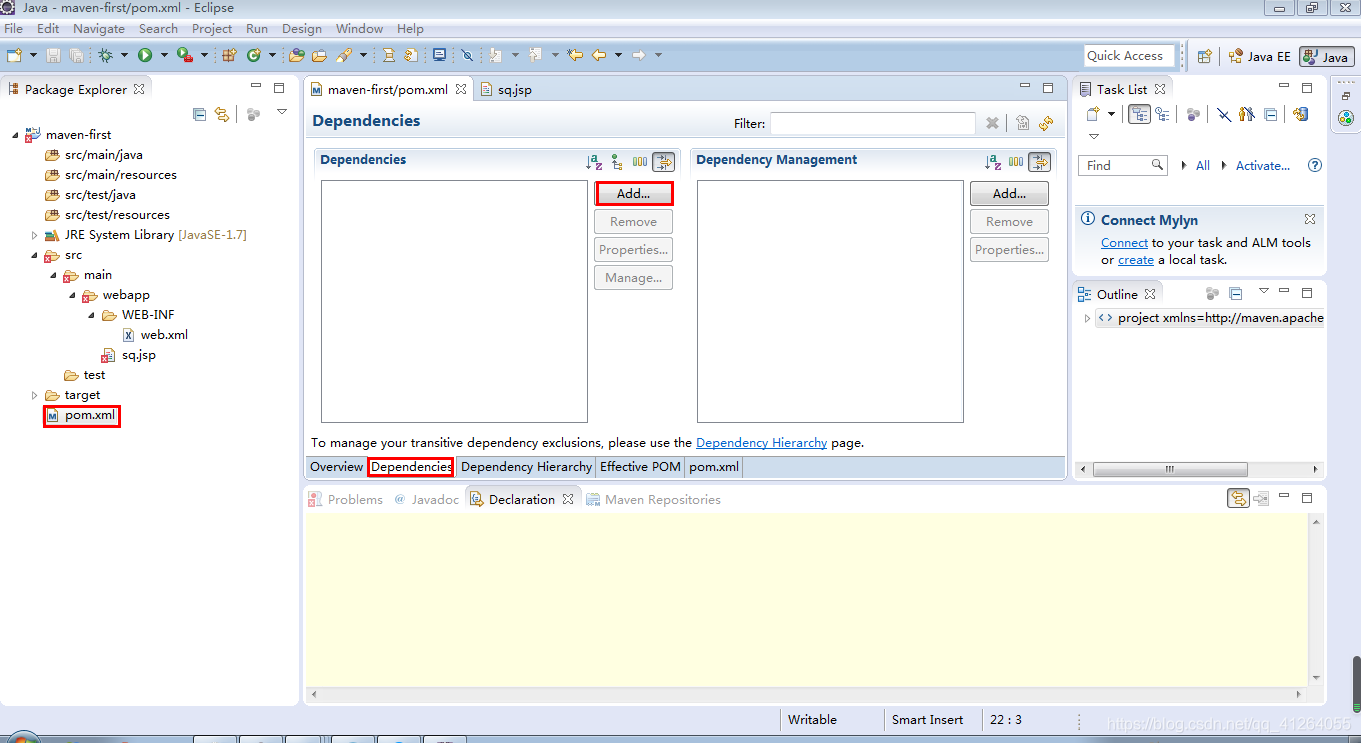This screenshot has height=743, width=1361.
Task: Click the Last Edit Location arrow icon
Action: tap(575, 55)
